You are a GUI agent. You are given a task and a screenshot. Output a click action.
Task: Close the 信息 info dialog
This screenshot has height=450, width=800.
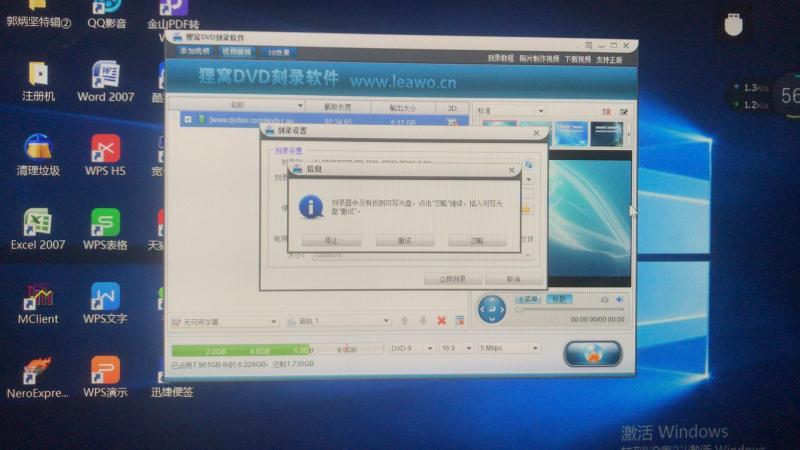(x=511, y=170)
